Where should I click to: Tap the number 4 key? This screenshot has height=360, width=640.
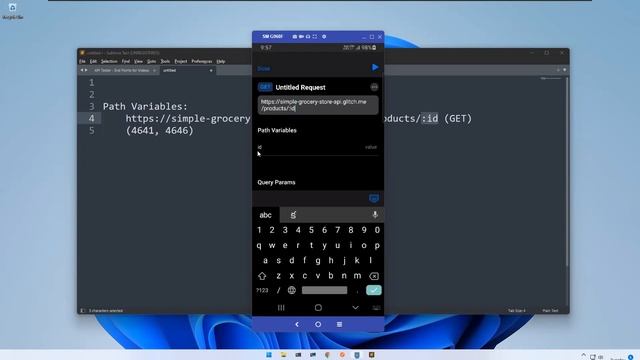click(x=298, y=230)
